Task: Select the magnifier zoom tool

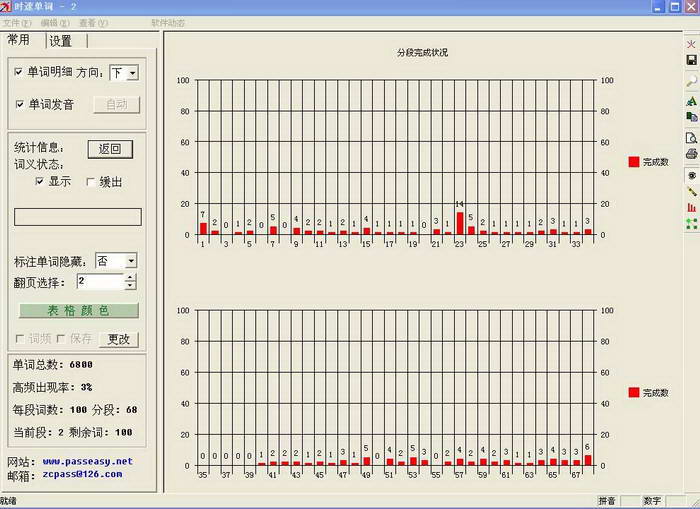Action: point(691,81)
